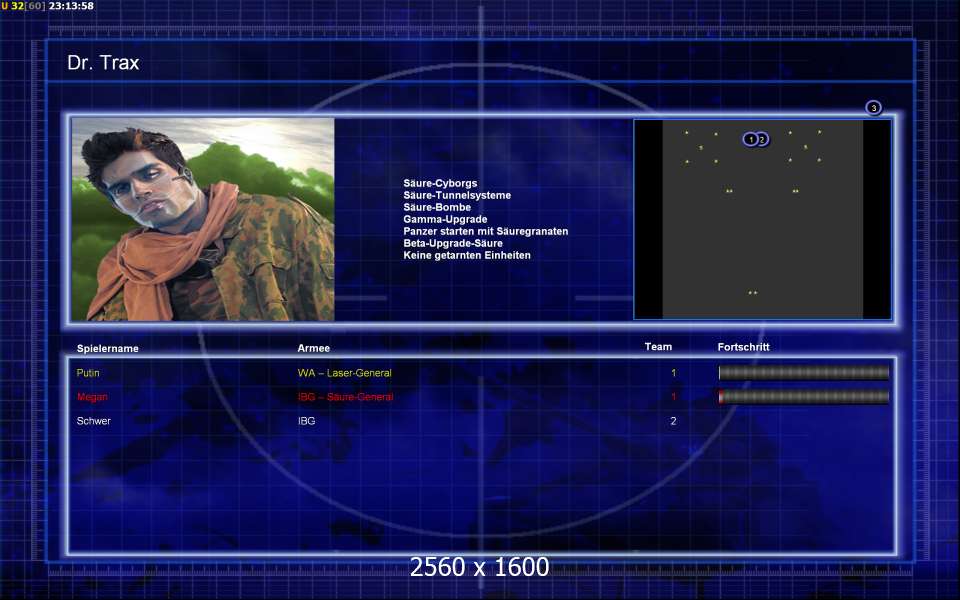The height and width of the screenshot is (600, 960).
Task: Click start position marker 2 on minimap
Action: pos(764,140)
